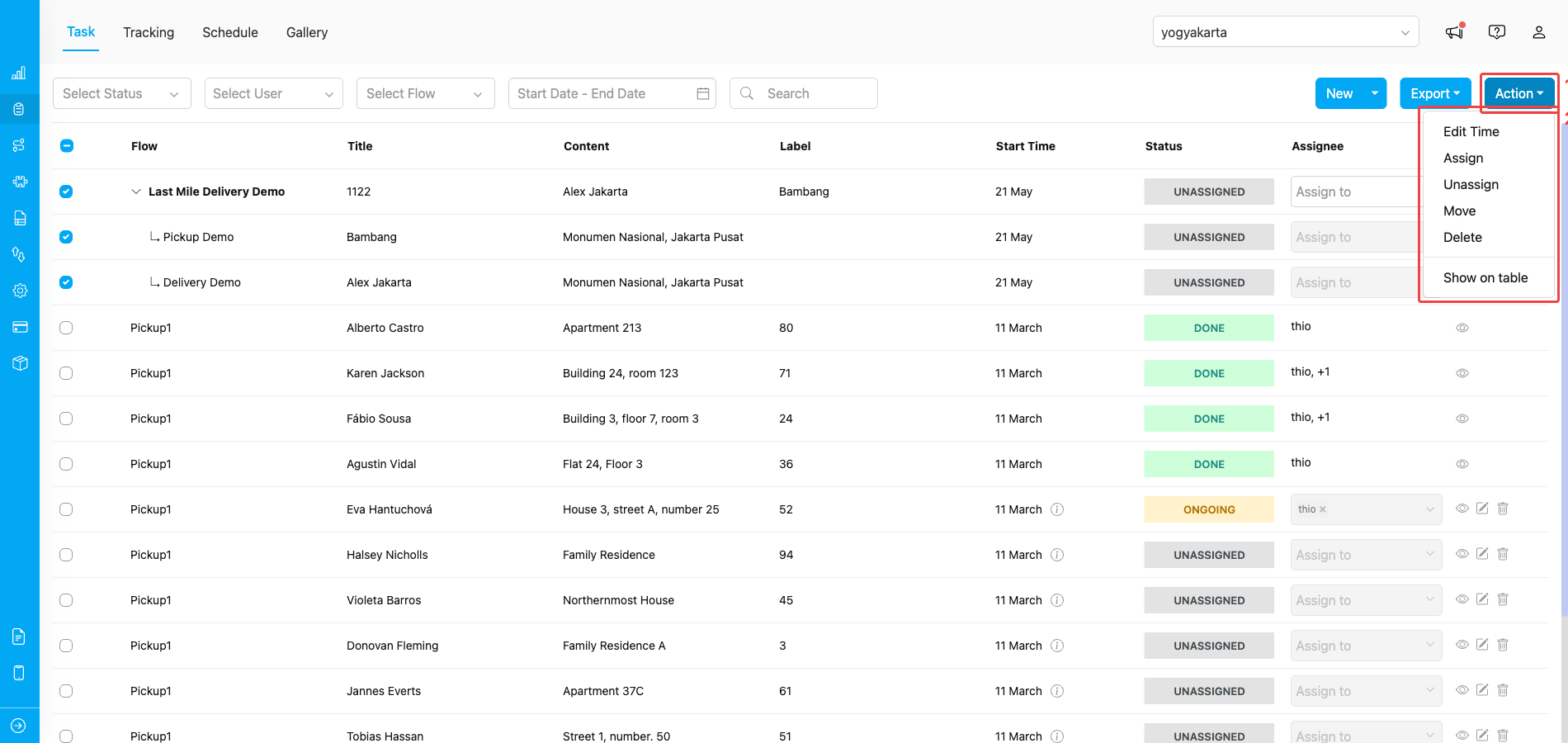Open Assign to dropdown for Halsey Nicholls
The width and height of the screenshot is (1568, 743).
tap(1366, 555)
